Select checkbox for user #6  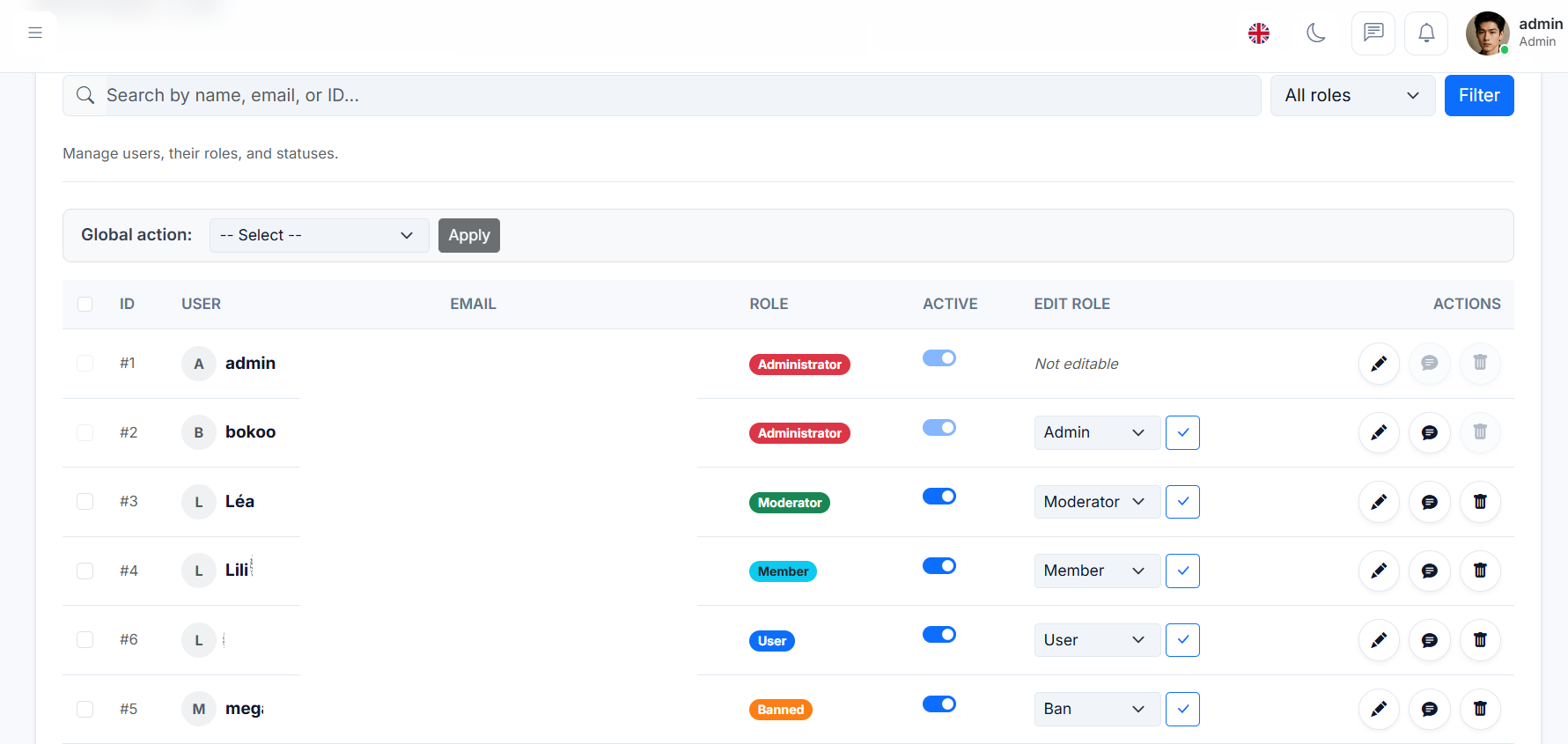click(85, 639)
